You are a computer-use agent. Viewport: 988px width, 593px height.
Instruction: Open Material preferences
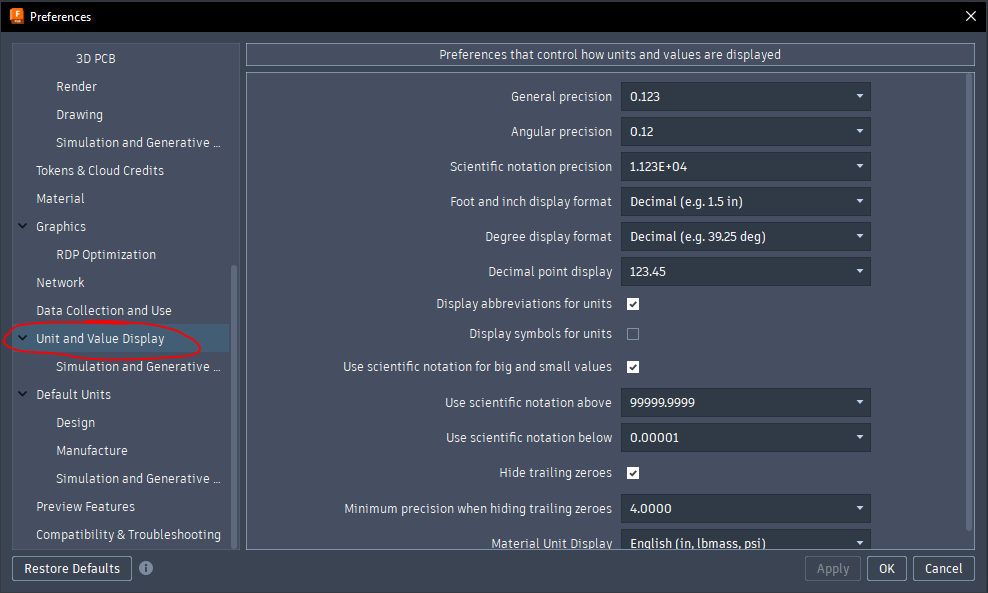click(x=60, y=199)
